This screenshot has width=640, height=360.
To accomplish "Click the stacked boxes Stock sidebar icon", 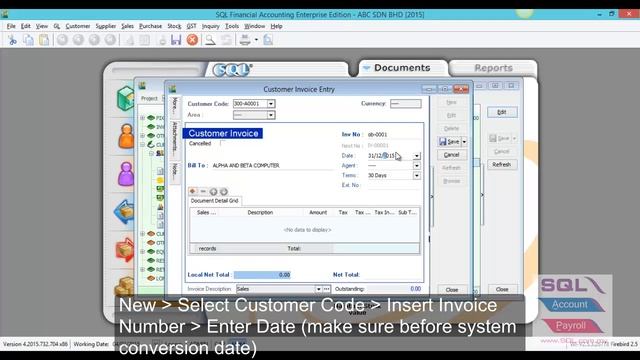I will (x=124, y=286).
